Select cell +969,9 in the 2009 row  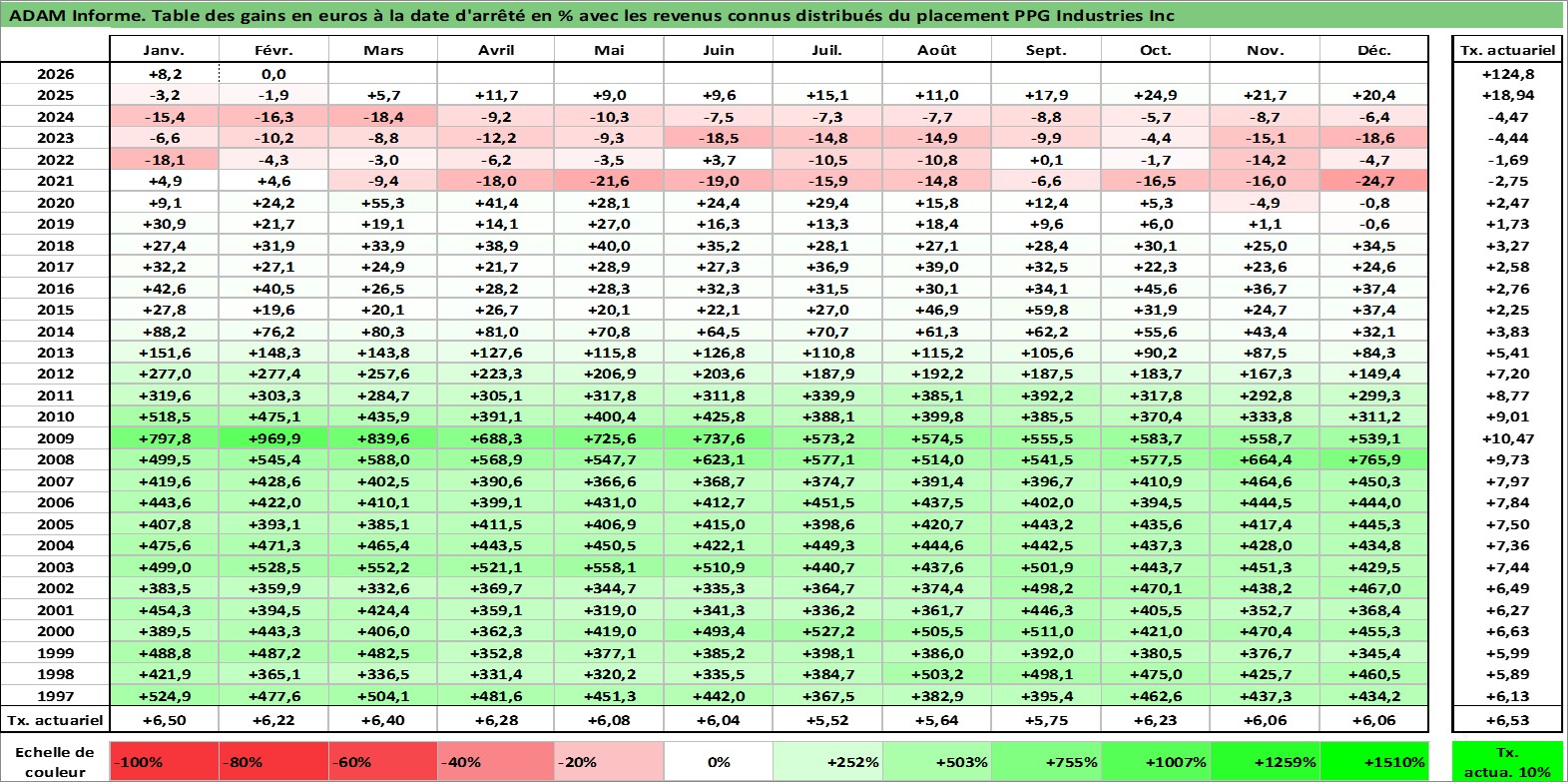click(273, 438)
